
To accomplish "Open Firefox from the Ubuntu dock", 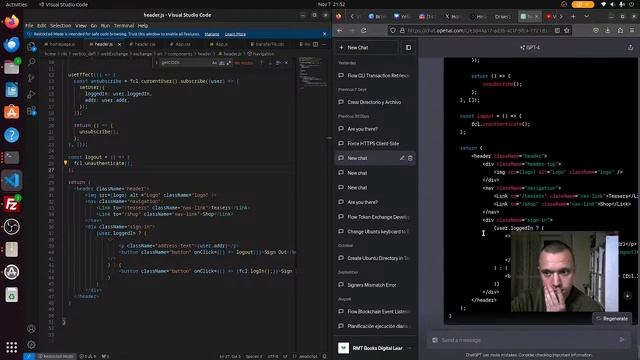I will (11, 21).
